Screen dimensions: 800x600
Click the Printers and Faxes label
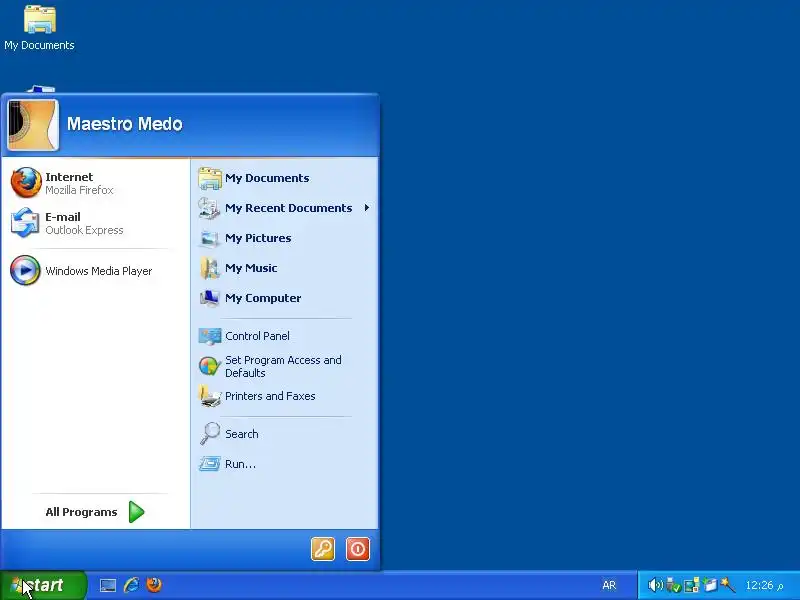pyautogui.click(x=270, y=396)
